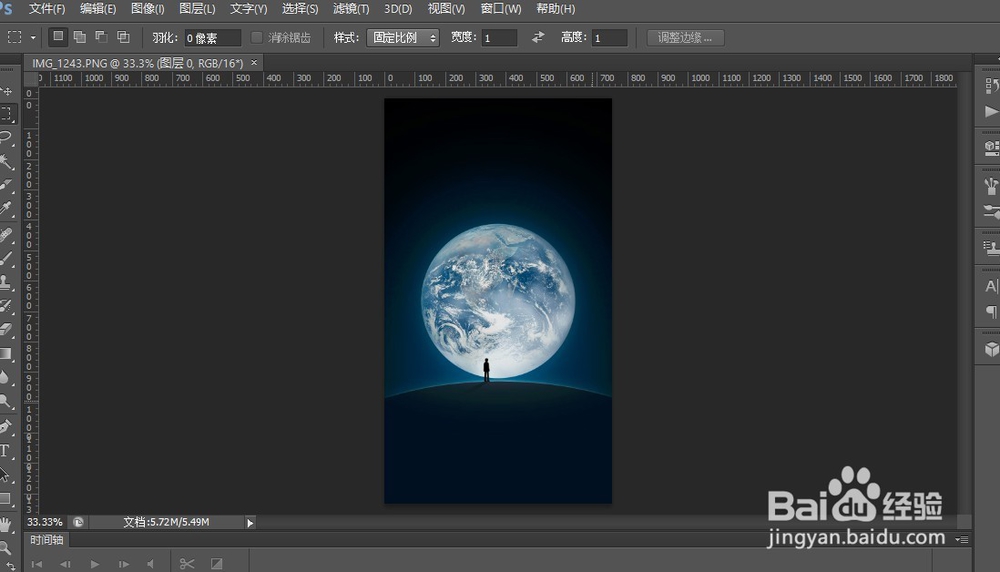Select the IMG_1243.PNG document tab
The width and height of the screenshot is (1000, 572).
click(138, 63)
